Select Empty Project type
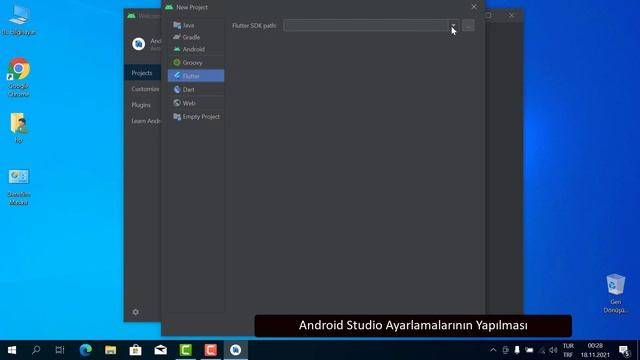 point(196,117)
